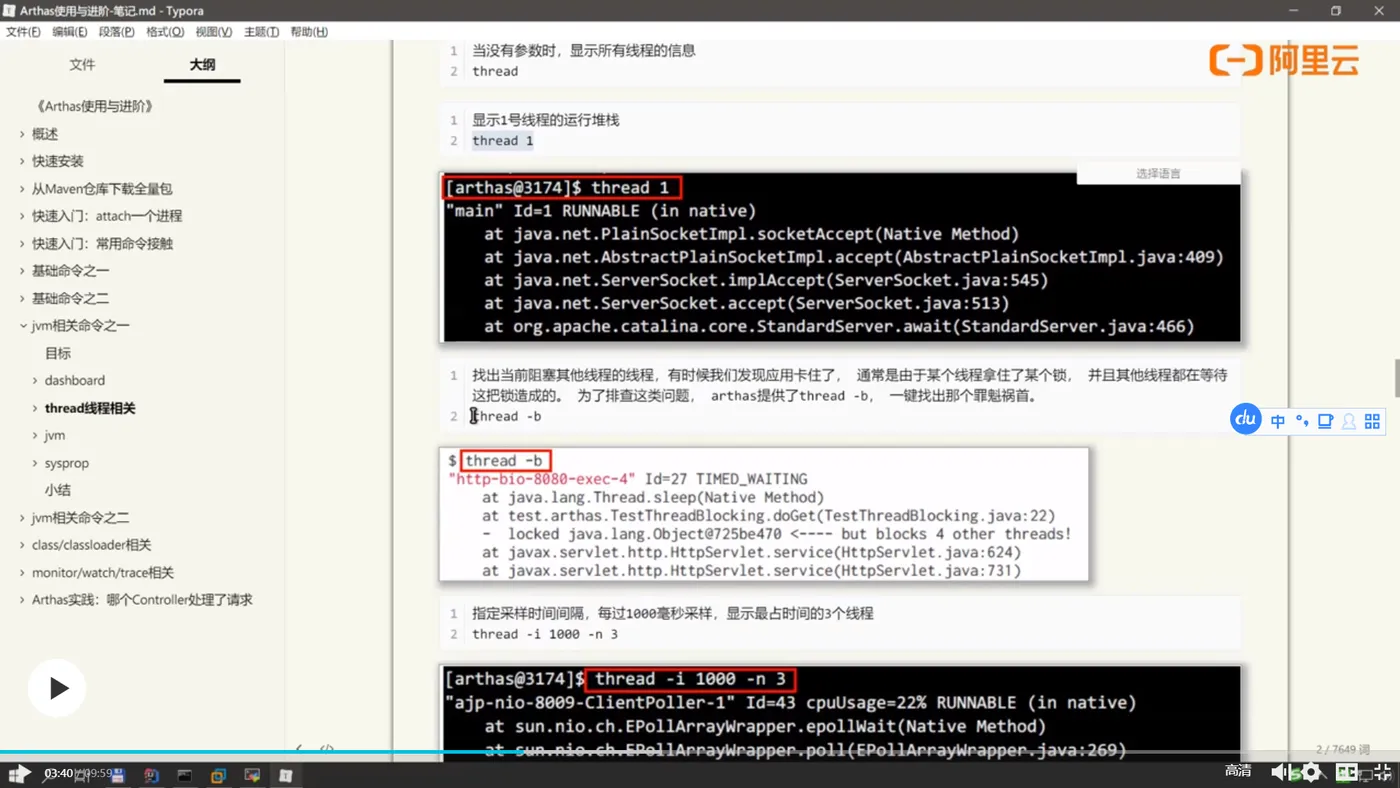Click the code line 'thread -i 1000 -n 3'
Image resolution: width=1400 pixels, height=788 pixels.
(545, 634)
